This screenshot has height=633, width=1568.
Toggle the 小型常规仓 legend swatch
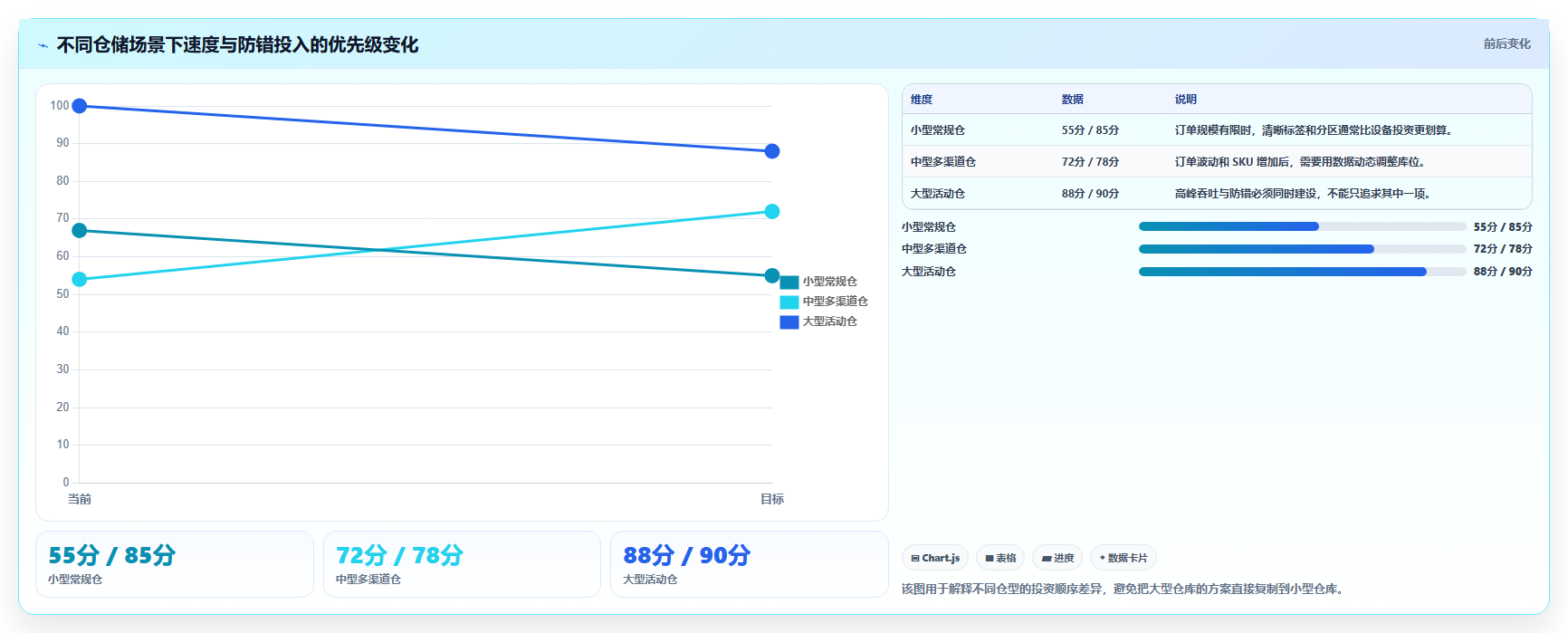tap(789, 282)
